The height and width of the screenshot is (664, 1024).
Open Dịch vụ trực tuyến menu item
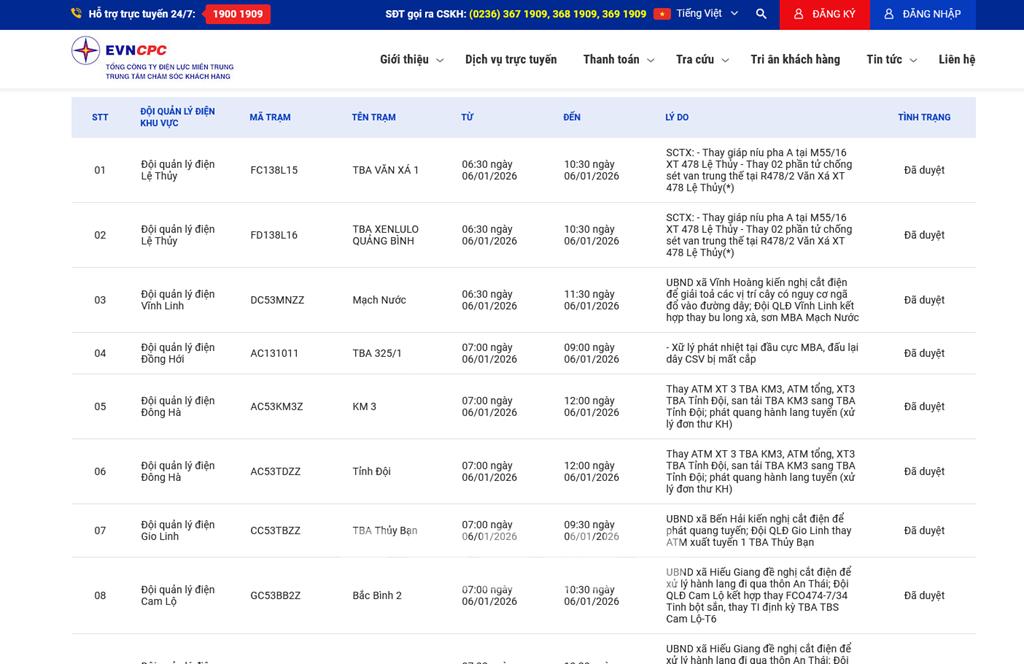510,60
